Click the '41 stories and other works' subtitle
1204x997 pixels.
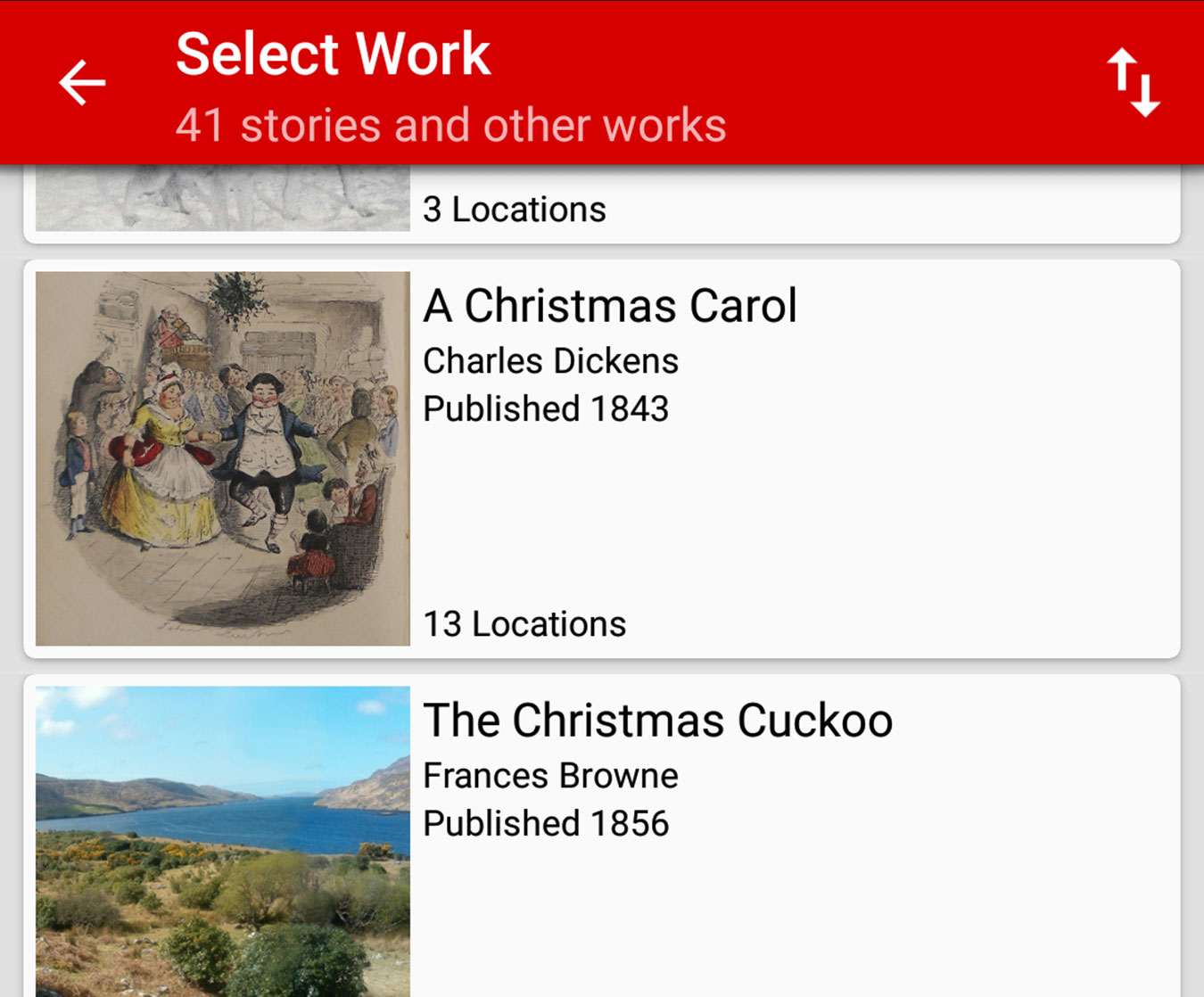(x=450, y=125)
